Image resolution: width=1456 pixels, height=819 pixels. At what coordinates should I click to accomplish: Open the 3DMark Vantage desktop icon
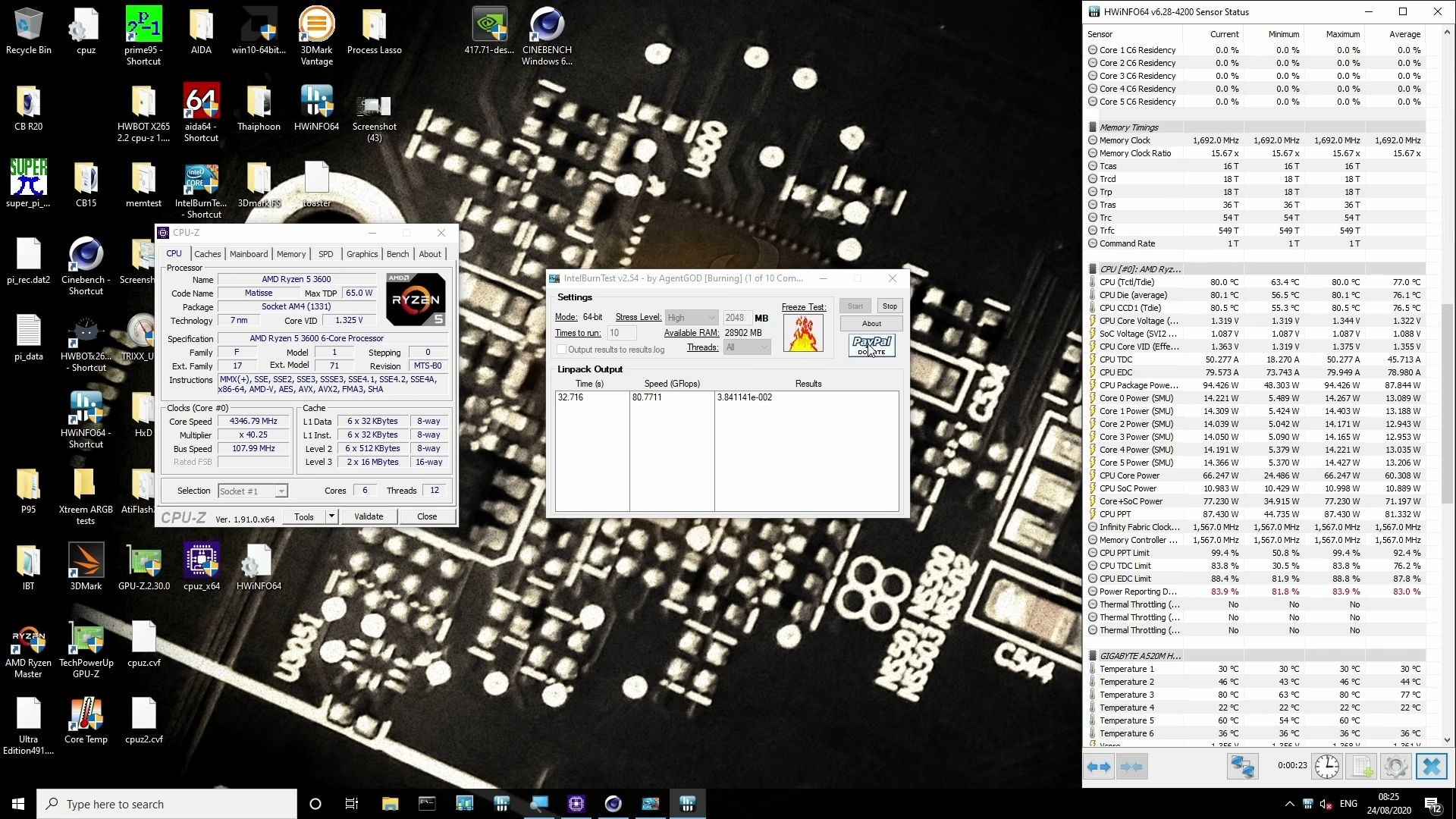pos(316,36)
